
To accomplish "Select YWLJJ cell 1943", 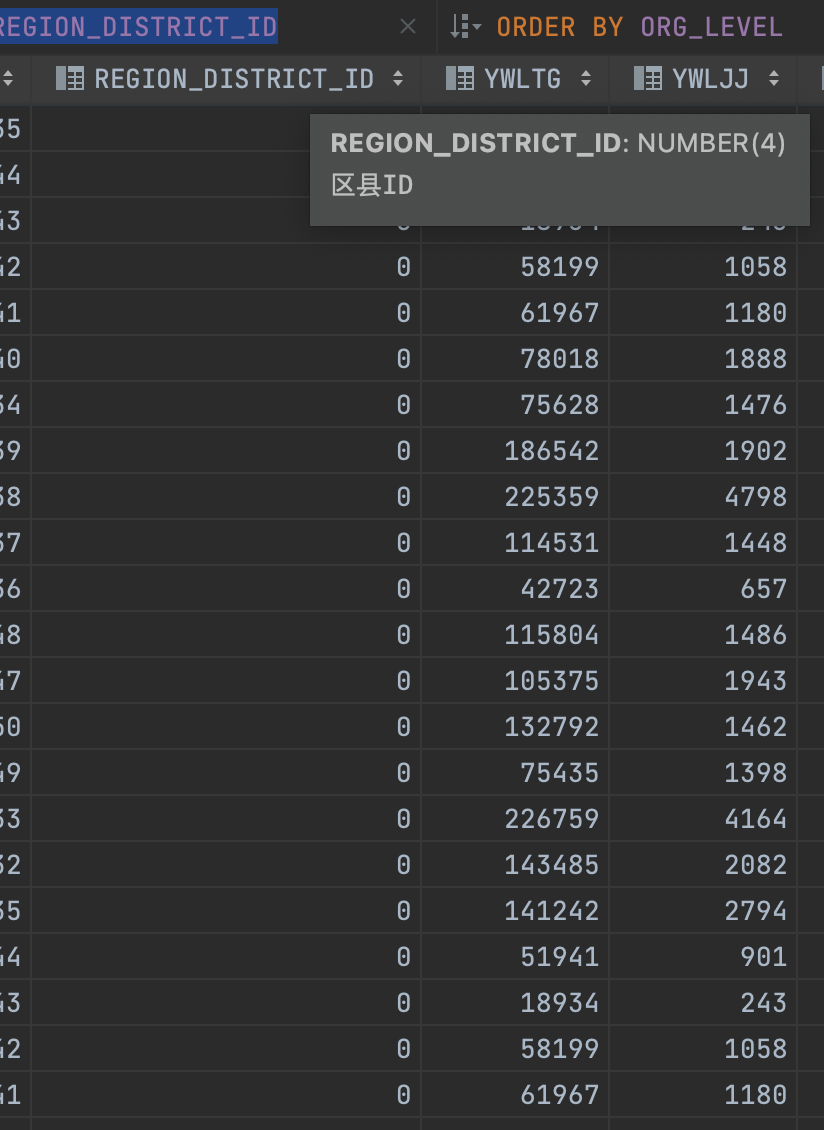I will [703, 680].
